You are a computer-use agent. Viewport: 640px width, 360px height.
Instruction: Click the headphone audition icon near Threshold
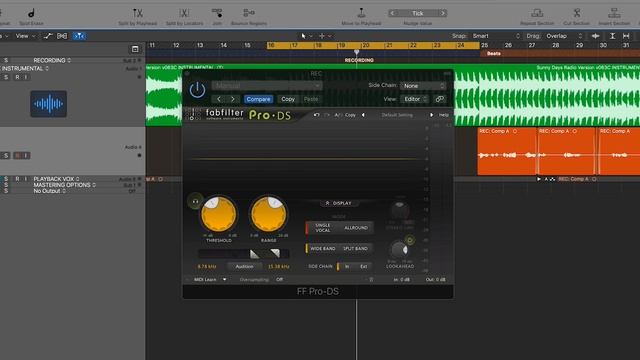coord(195,201)
